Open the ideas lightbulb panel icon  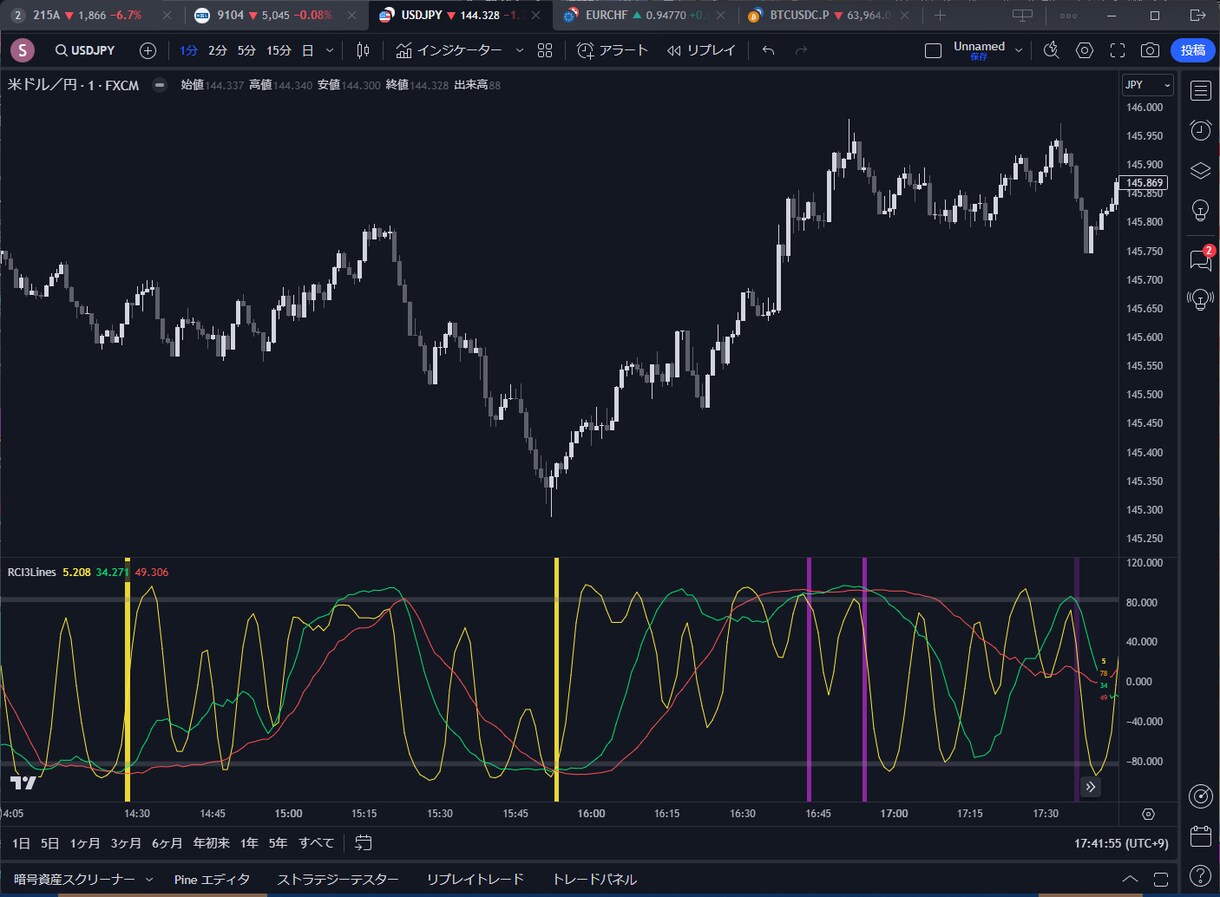click(x=1201, y=210)
